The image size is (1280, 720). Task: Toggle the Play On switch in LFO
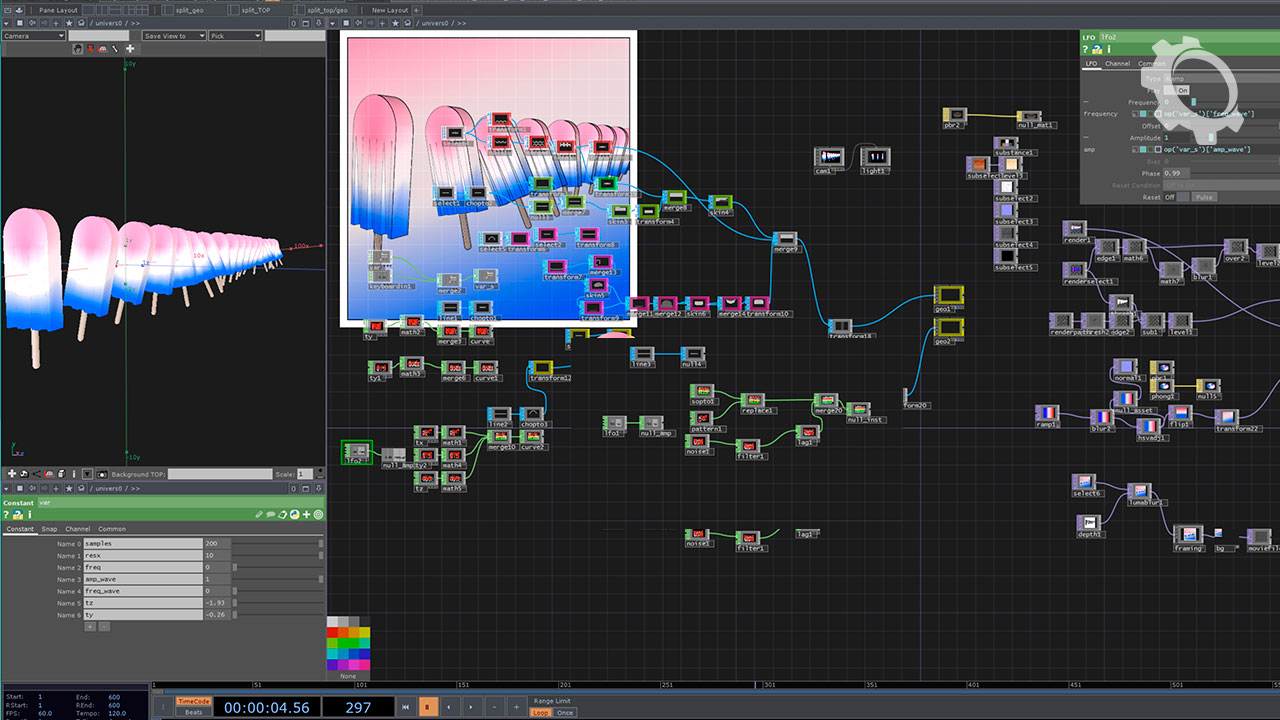pos(1182,90)
